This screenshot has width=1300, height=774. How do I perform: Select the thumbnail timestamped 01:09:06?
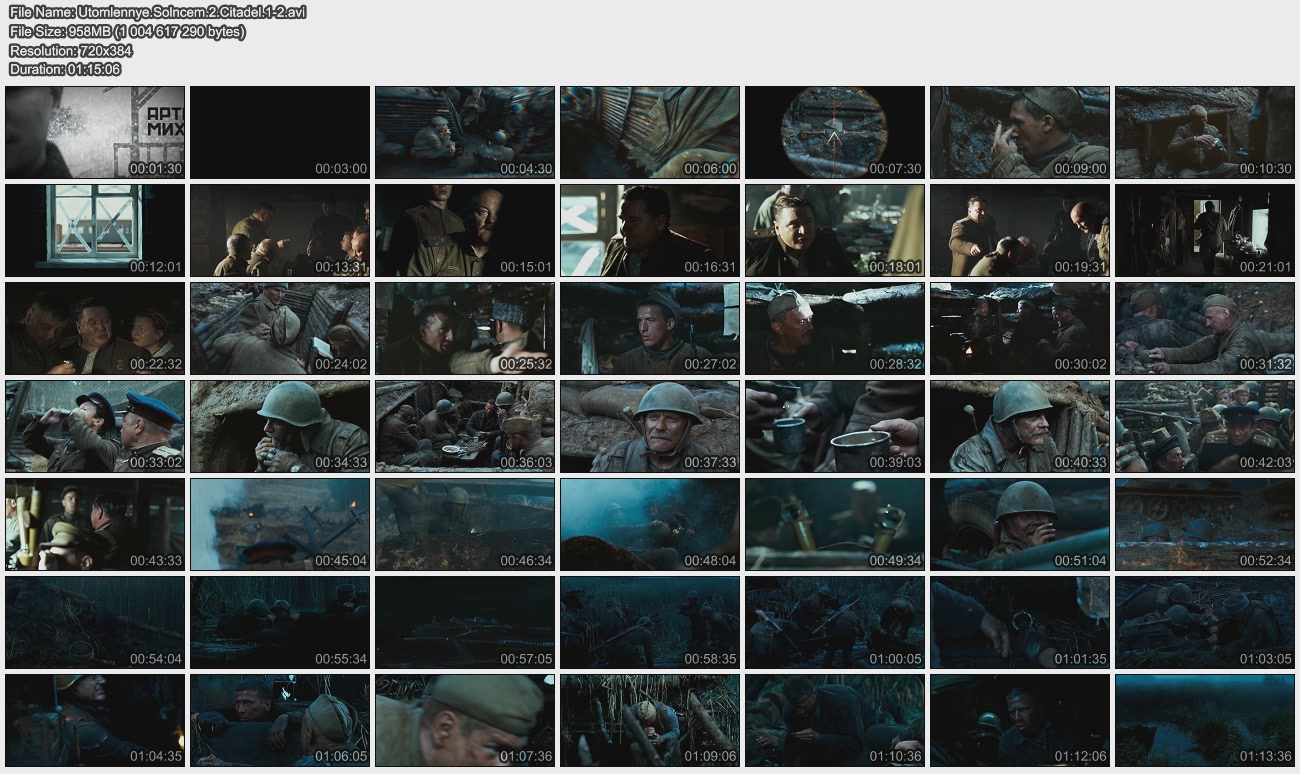point(650,720)
